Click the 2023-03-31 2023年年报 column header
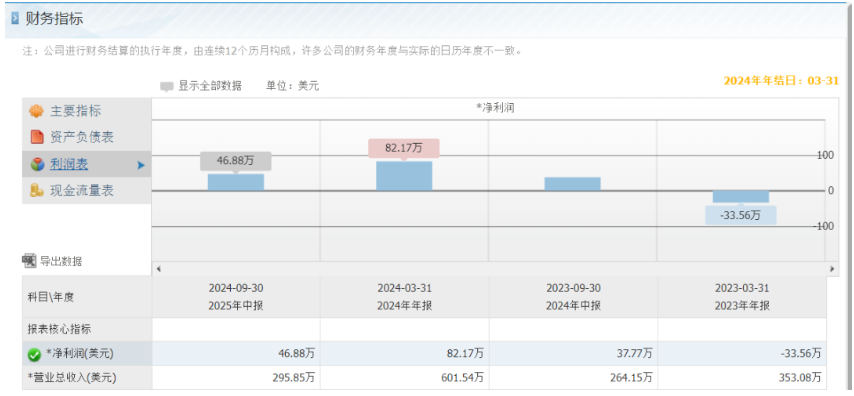This screenshot has width=854, height=396. coord(742,297)
